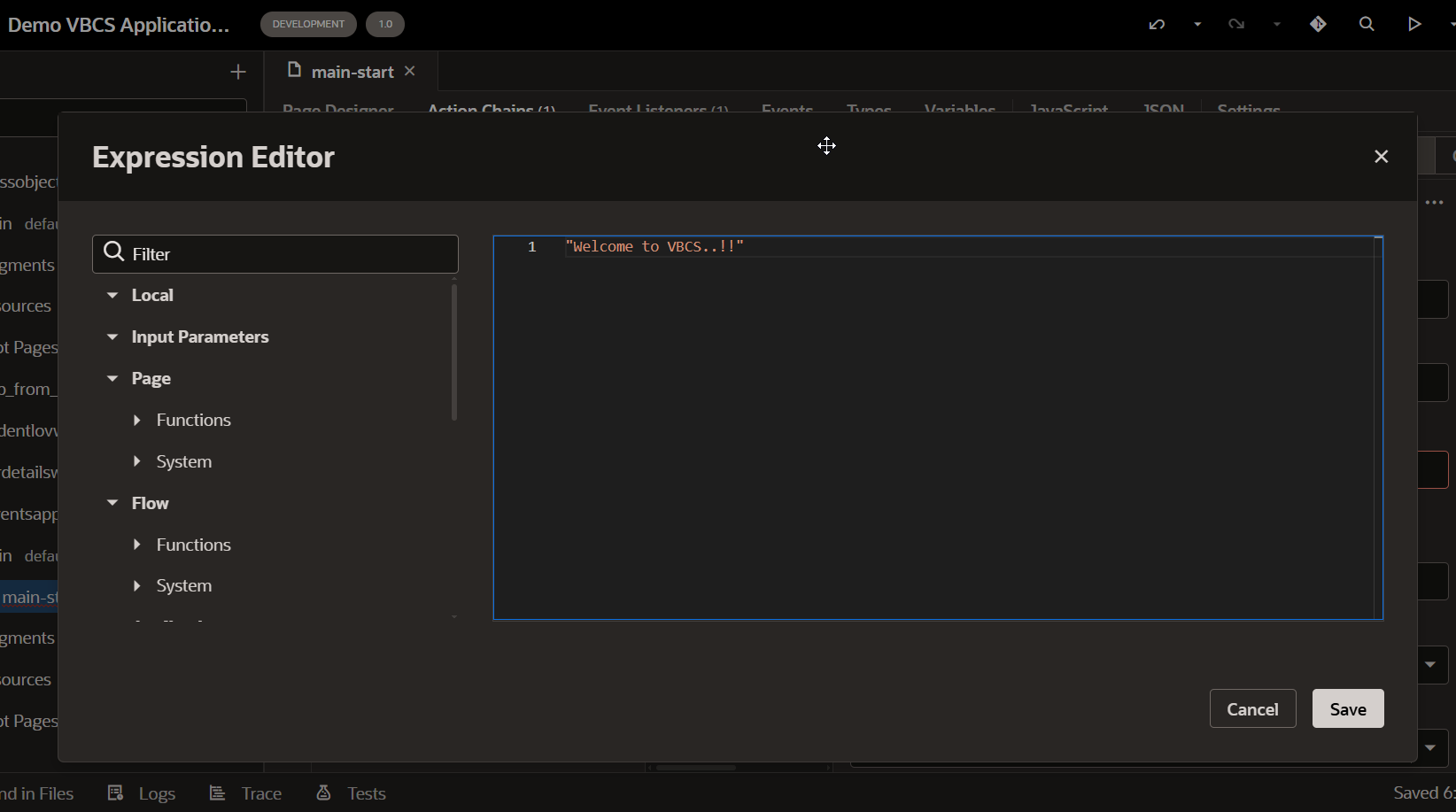Click the Trace icon in footer
Screen dimensions: 1456x812
217,793
